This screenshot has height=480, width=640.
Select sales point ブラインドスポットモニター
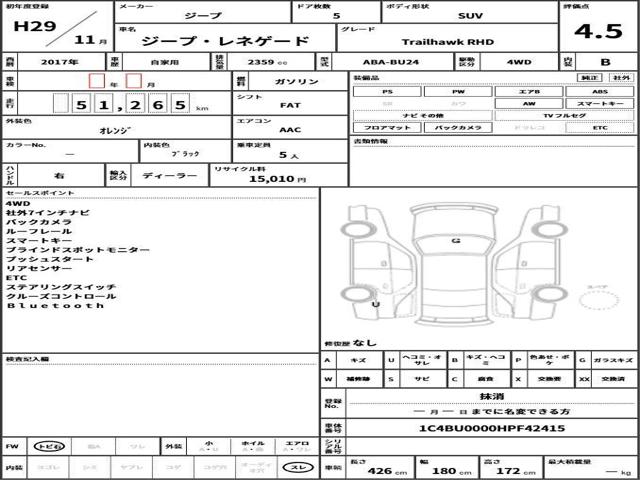(x=78, y=250)
